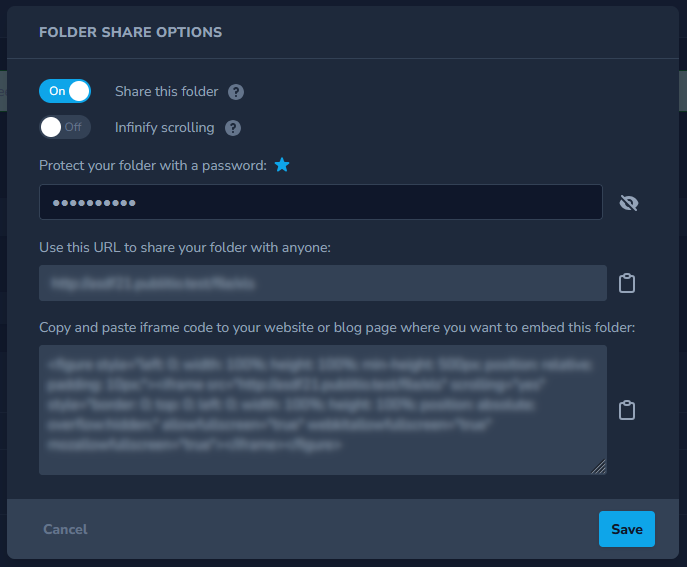Click the Use this URL label
687x567 pixels.
tap(185, 248)
